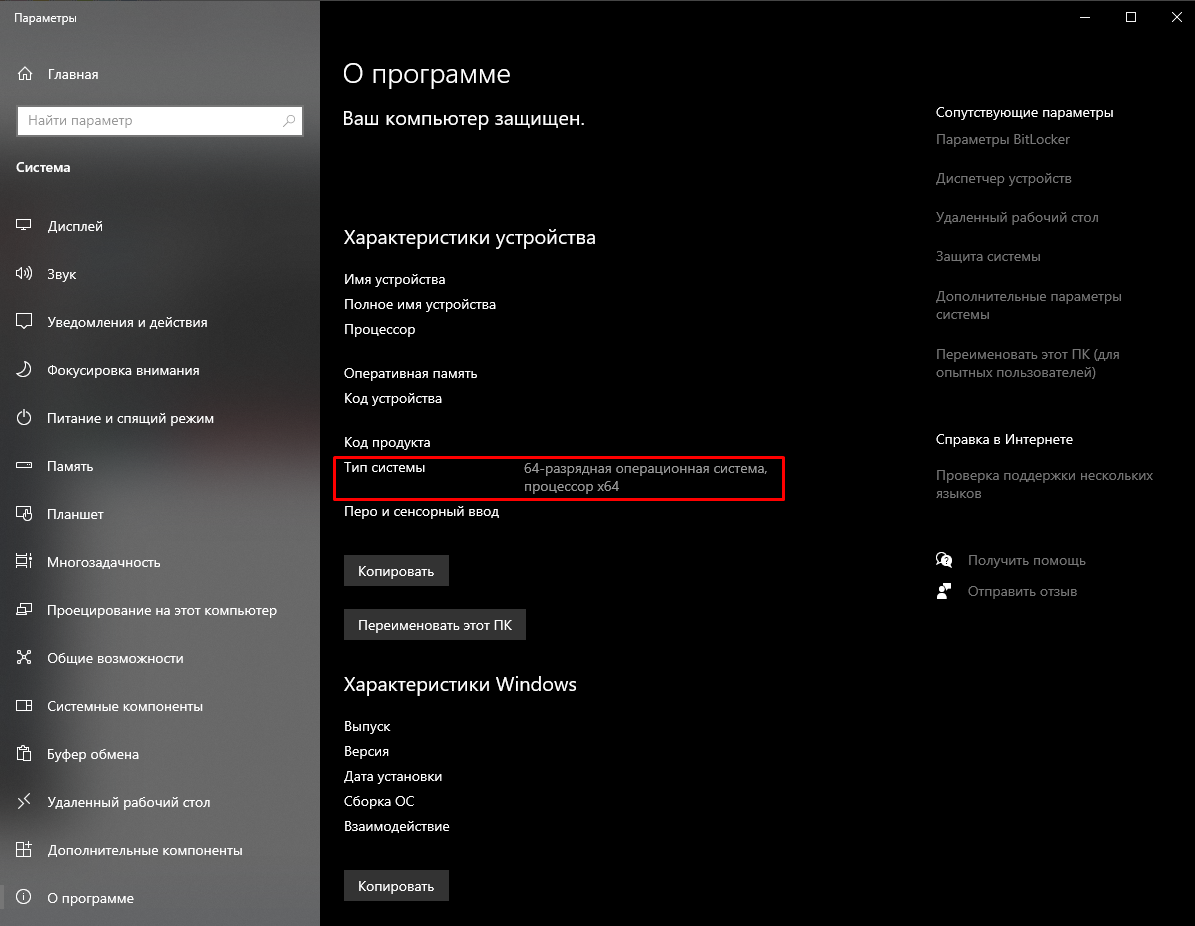The width and height of the screenshot is (1195, 926).
Task: Switch to the Многозадачность section
Action: click(x=103, y=562)
